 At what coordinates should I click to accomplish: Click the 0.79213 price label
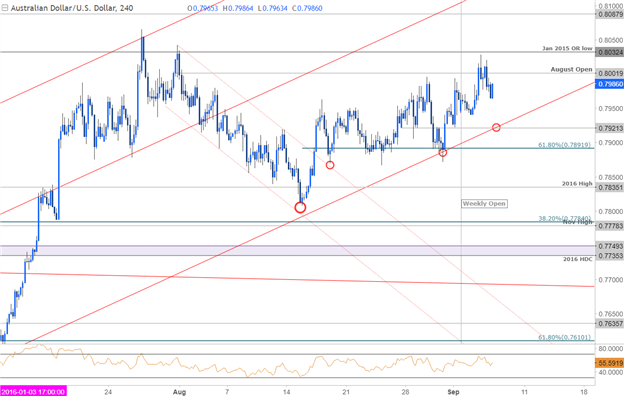pos(610,128)
